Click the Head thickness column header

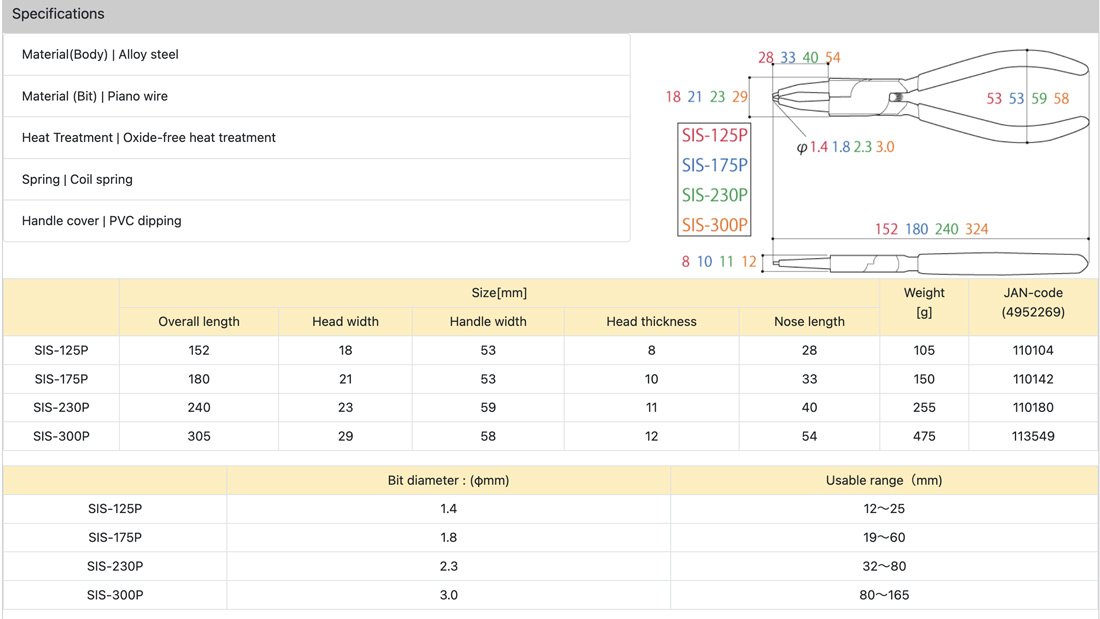(651, 322)
